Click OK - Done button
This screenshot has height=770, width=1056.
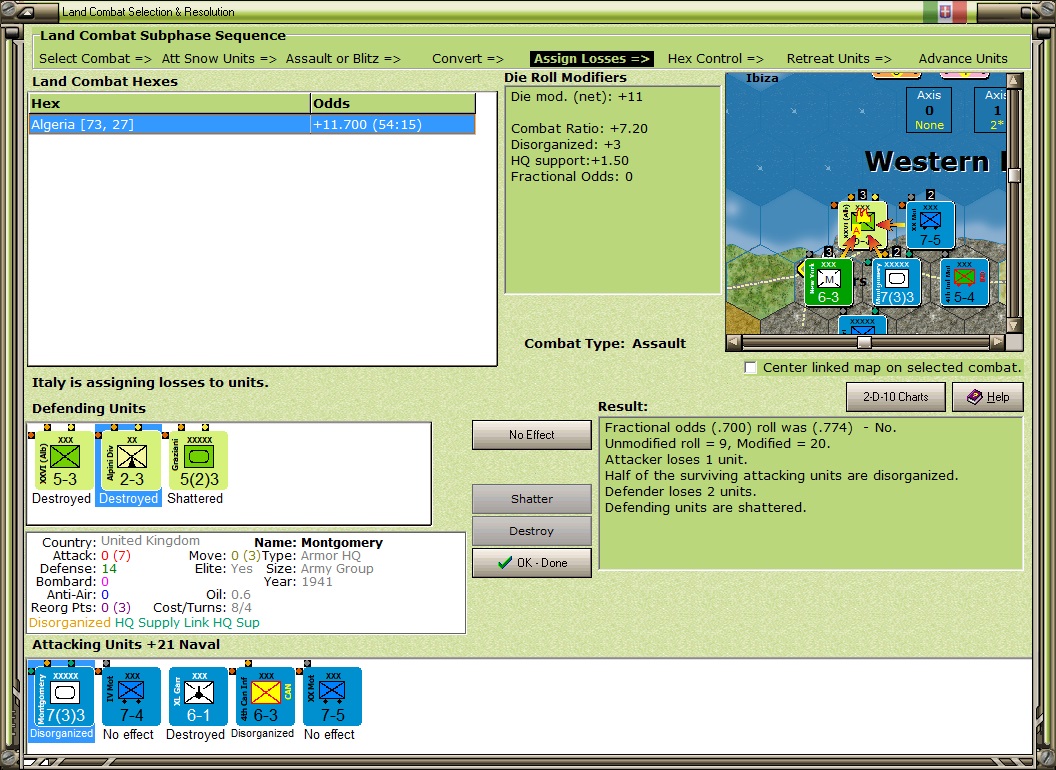tap(531, 563)
